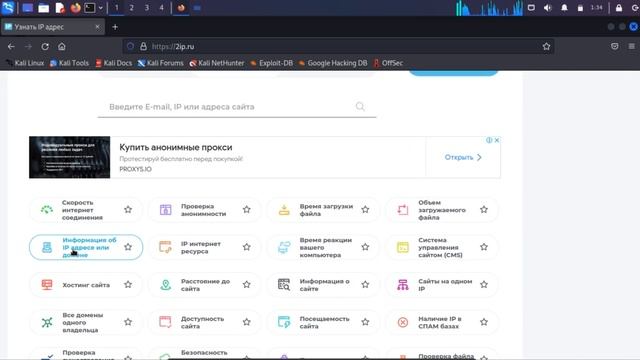Viewport: 640px width, 360px height.
Task: Click the 'Сайты на одном IP' network icon
Action: 403,284
